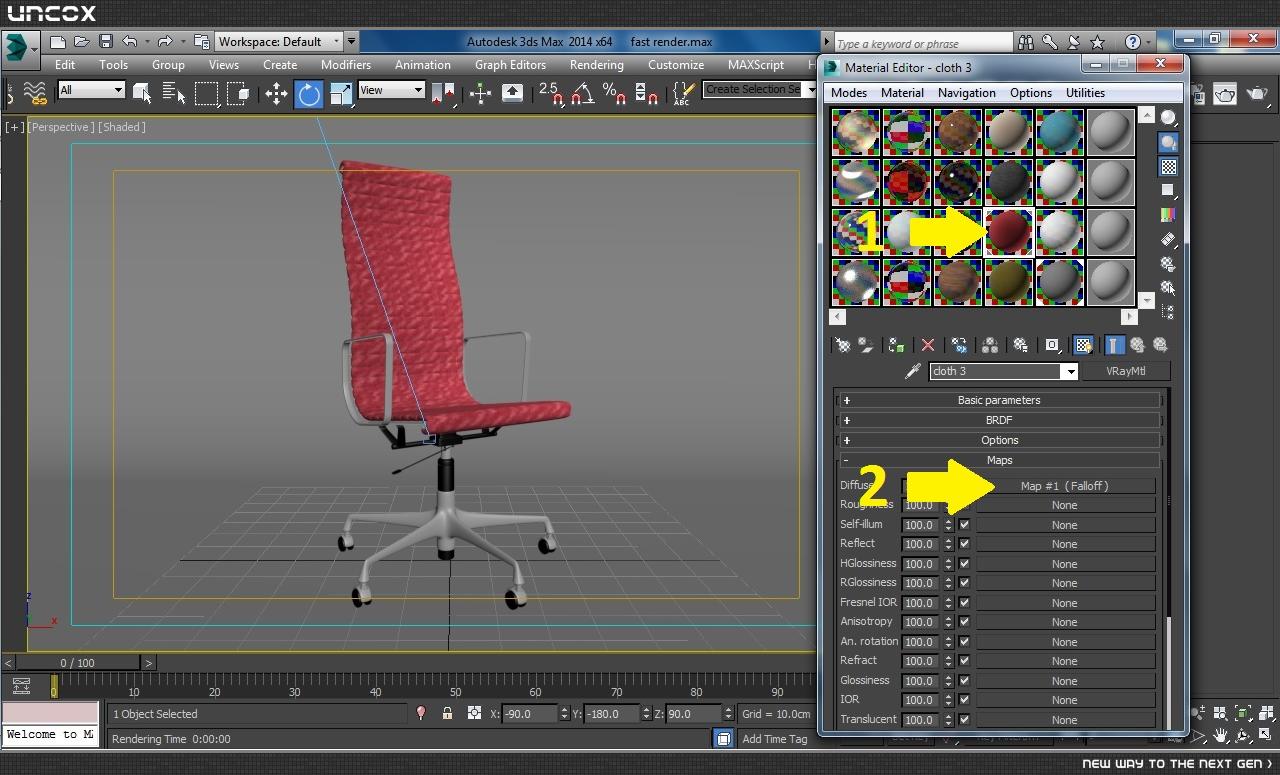The height and width of the screenshot is (775, 1280).
Task: Expand the BRDF rollout
Action: pos(999,420)
